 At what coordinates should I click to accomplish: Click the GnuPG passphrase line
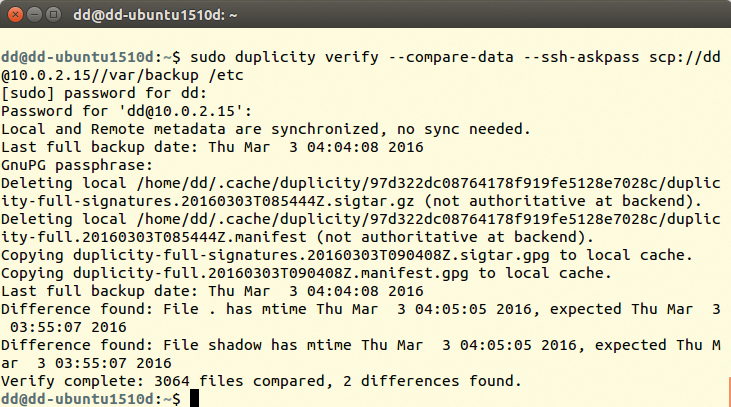point(77,166)
